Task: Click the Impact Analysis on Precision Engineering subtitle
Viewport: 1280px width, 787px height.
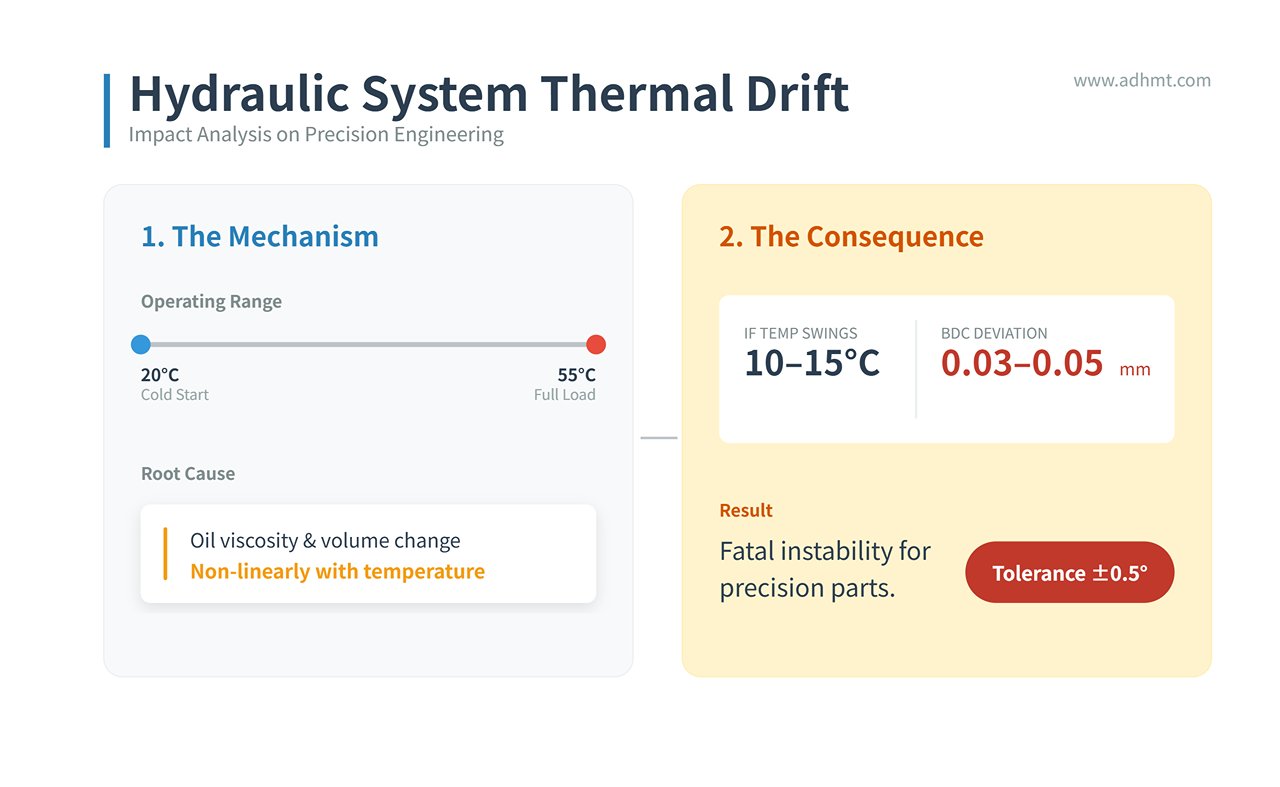Action: 316,134
